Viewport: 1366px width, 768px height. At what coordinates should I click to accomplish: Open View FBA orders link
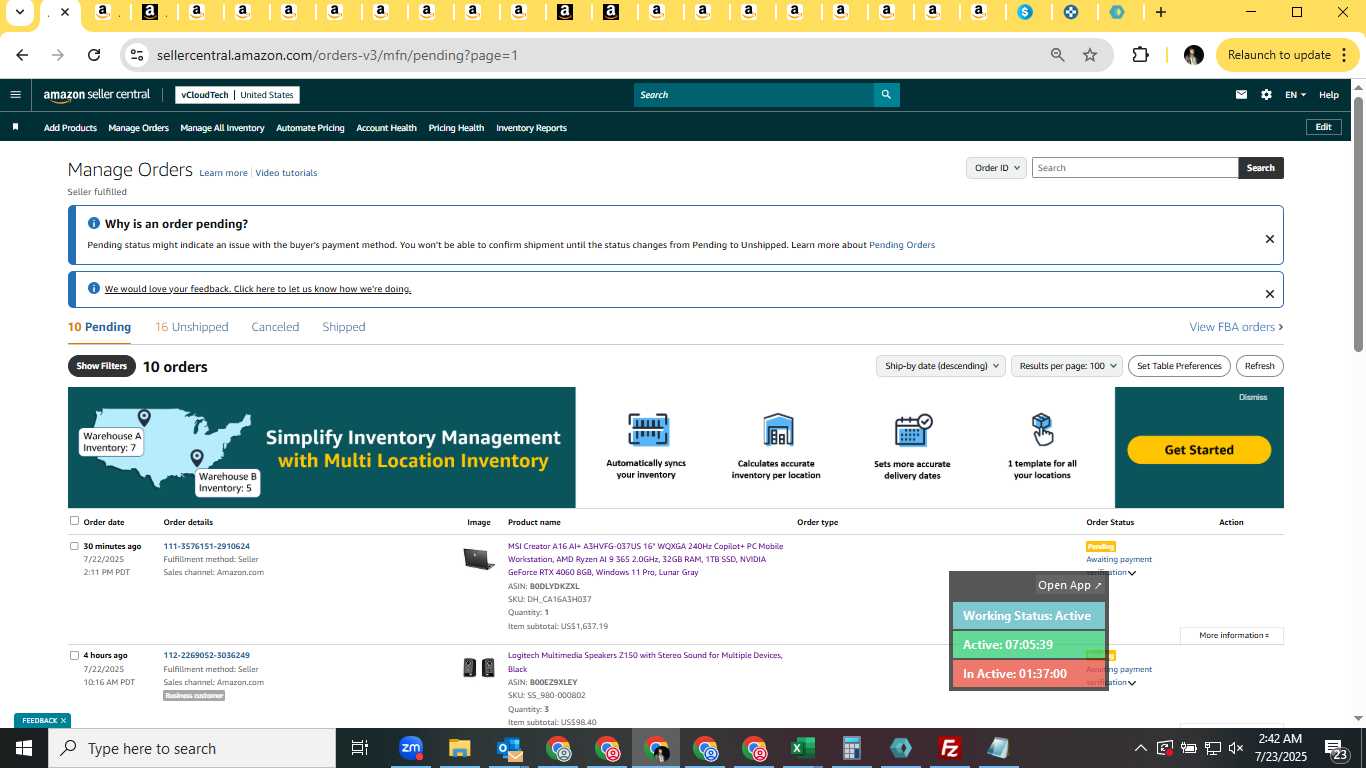[1236, 327]
